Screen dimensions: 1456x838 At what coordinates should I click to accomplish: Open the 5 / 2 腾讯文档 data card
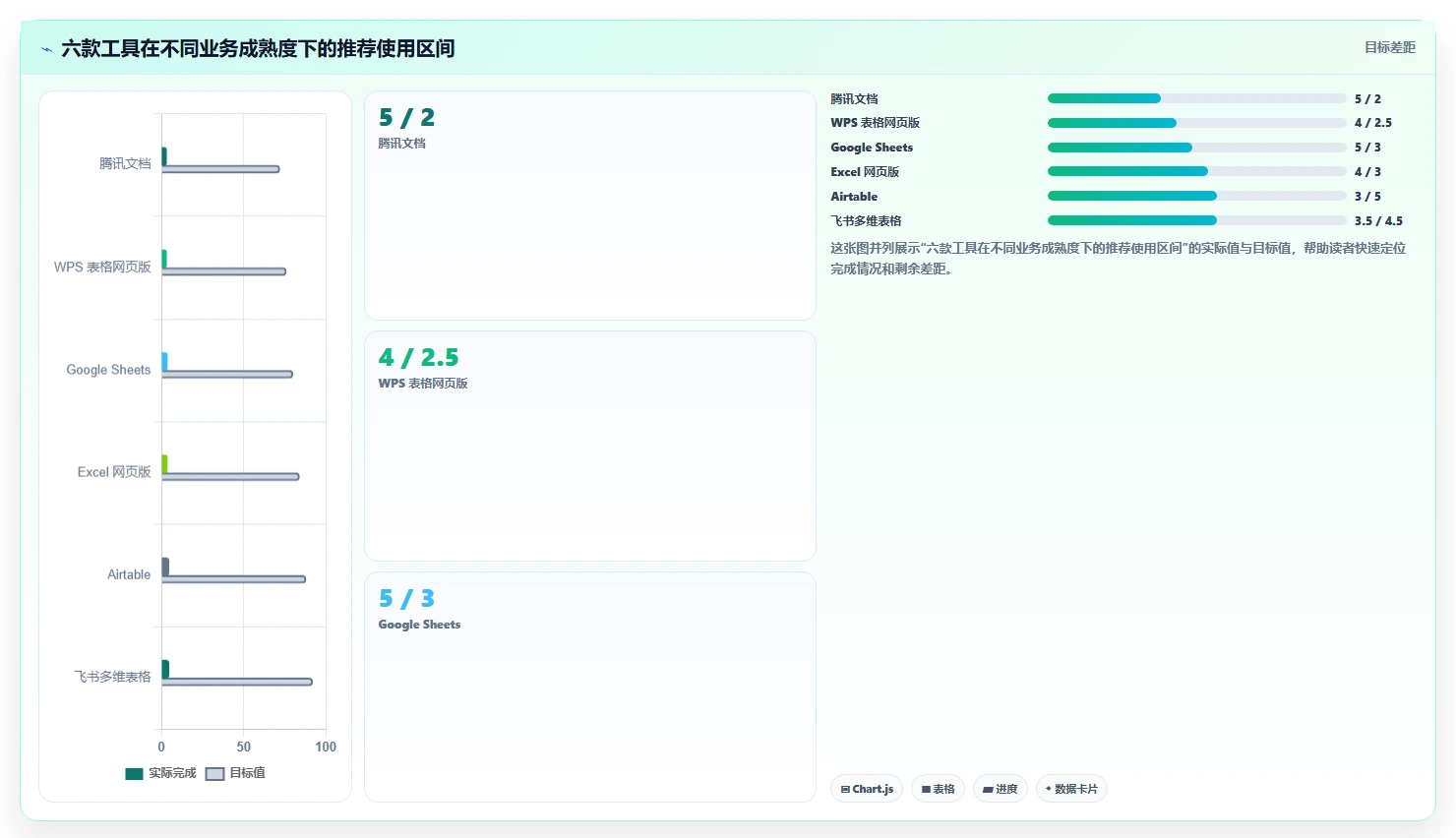590,206
